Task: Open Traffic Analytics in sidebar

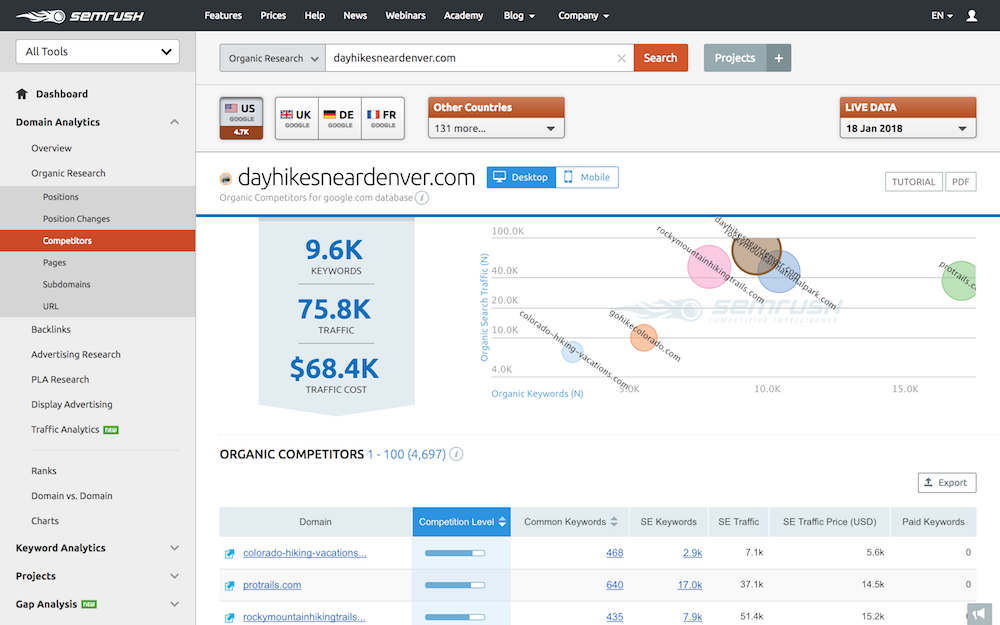Action: (65, 430)
